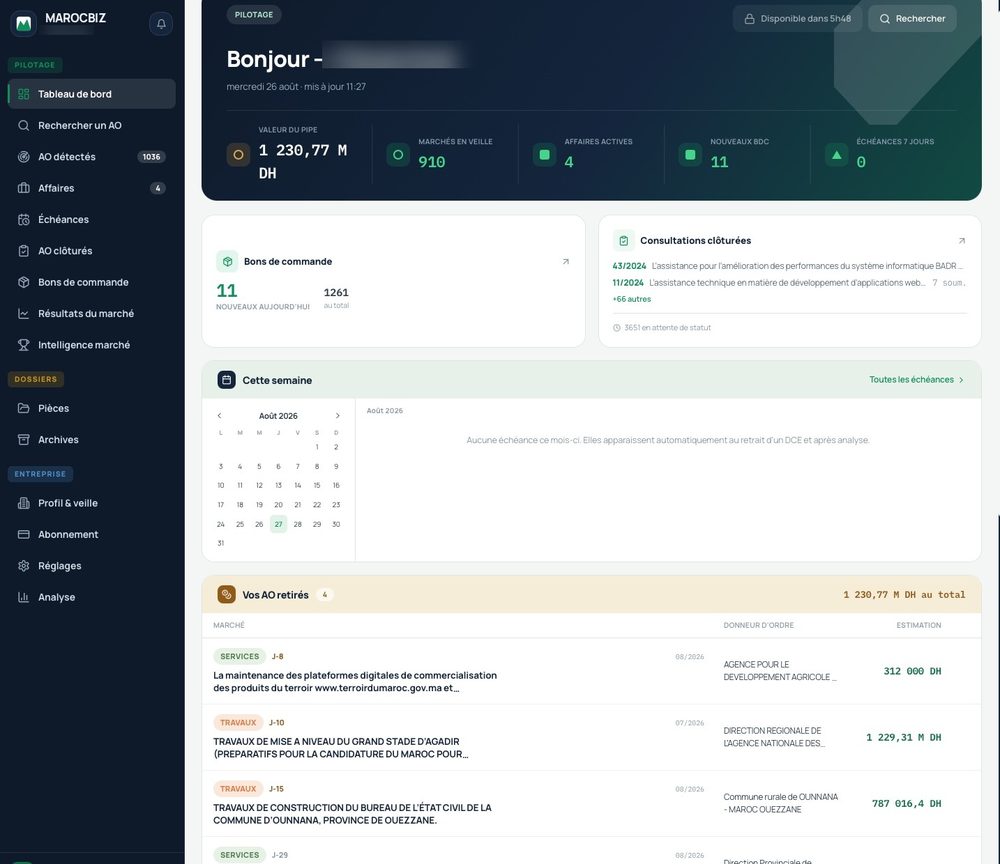Open AO clôturés page
Screen dimensions: 1000x864
point(91,251)
